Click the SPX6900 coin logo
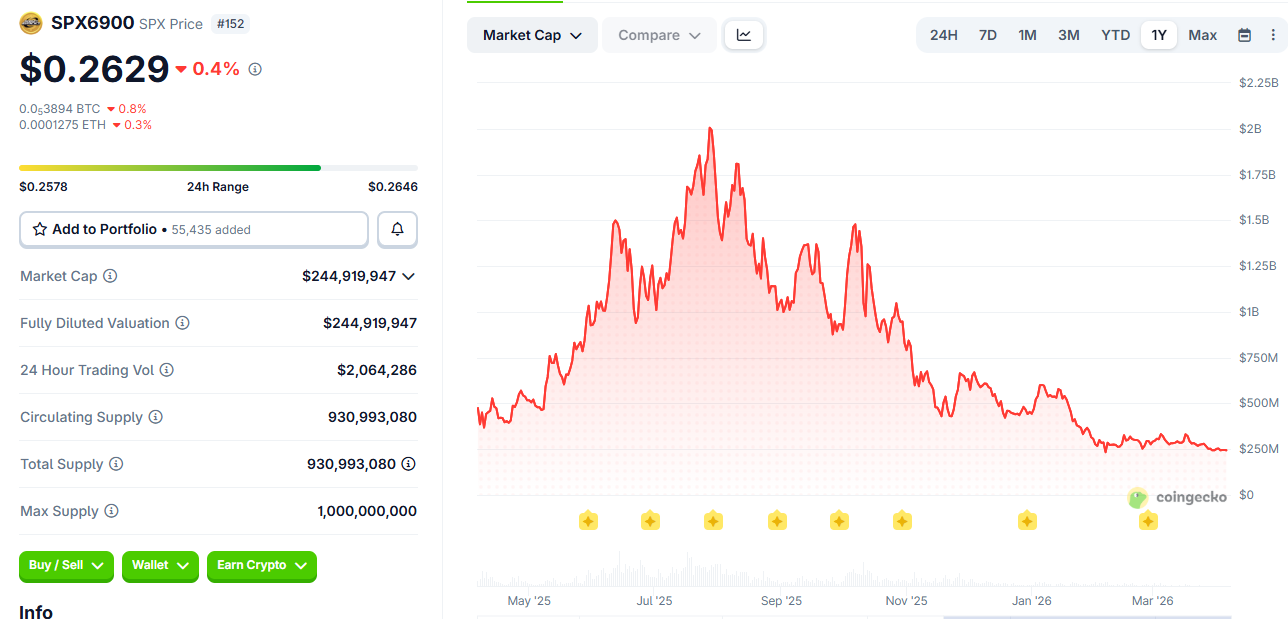The image size is (1288, 619). coord(30,21)
